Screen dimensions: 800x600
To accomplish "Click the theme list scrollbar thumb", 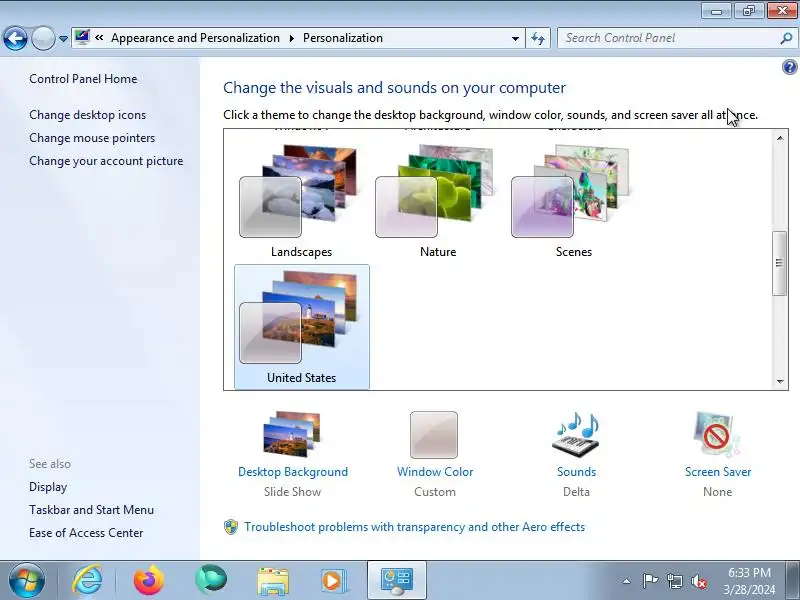I will point(779,263).
